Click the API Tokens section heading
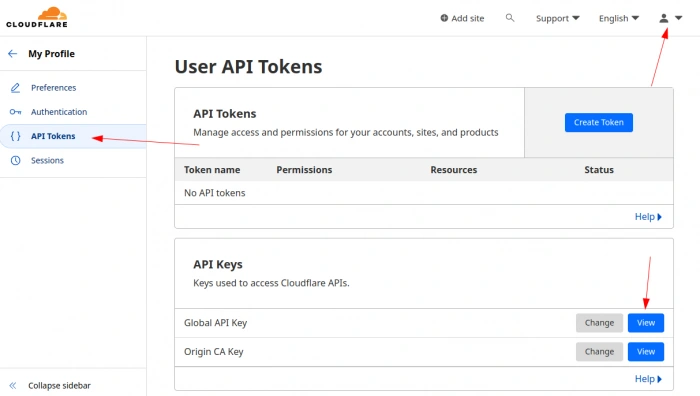 click(x=225, y=114)
